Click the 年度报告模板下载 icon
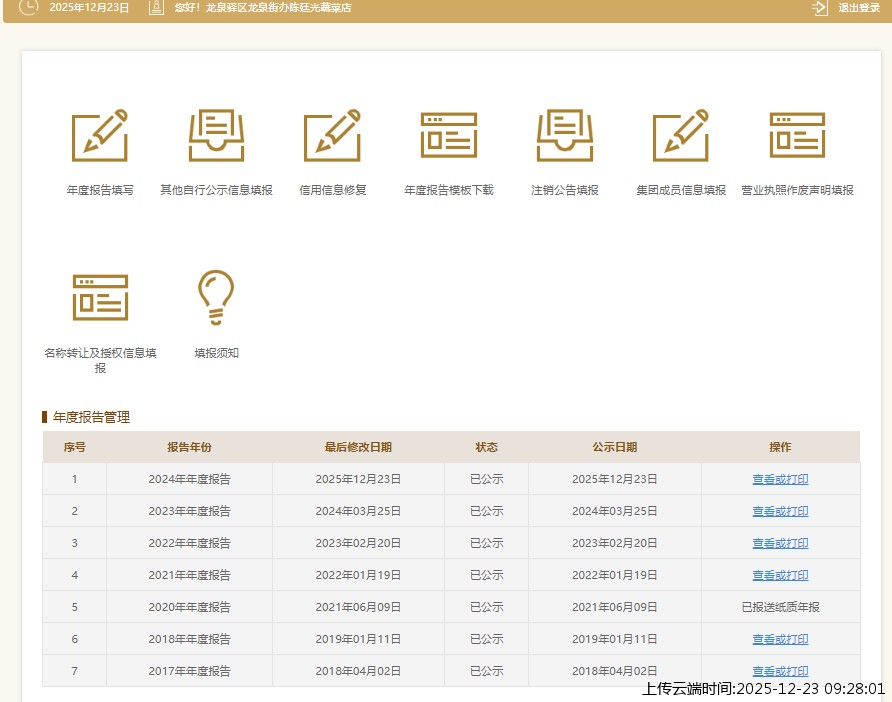The image size is (892, 702). point(448,135)
